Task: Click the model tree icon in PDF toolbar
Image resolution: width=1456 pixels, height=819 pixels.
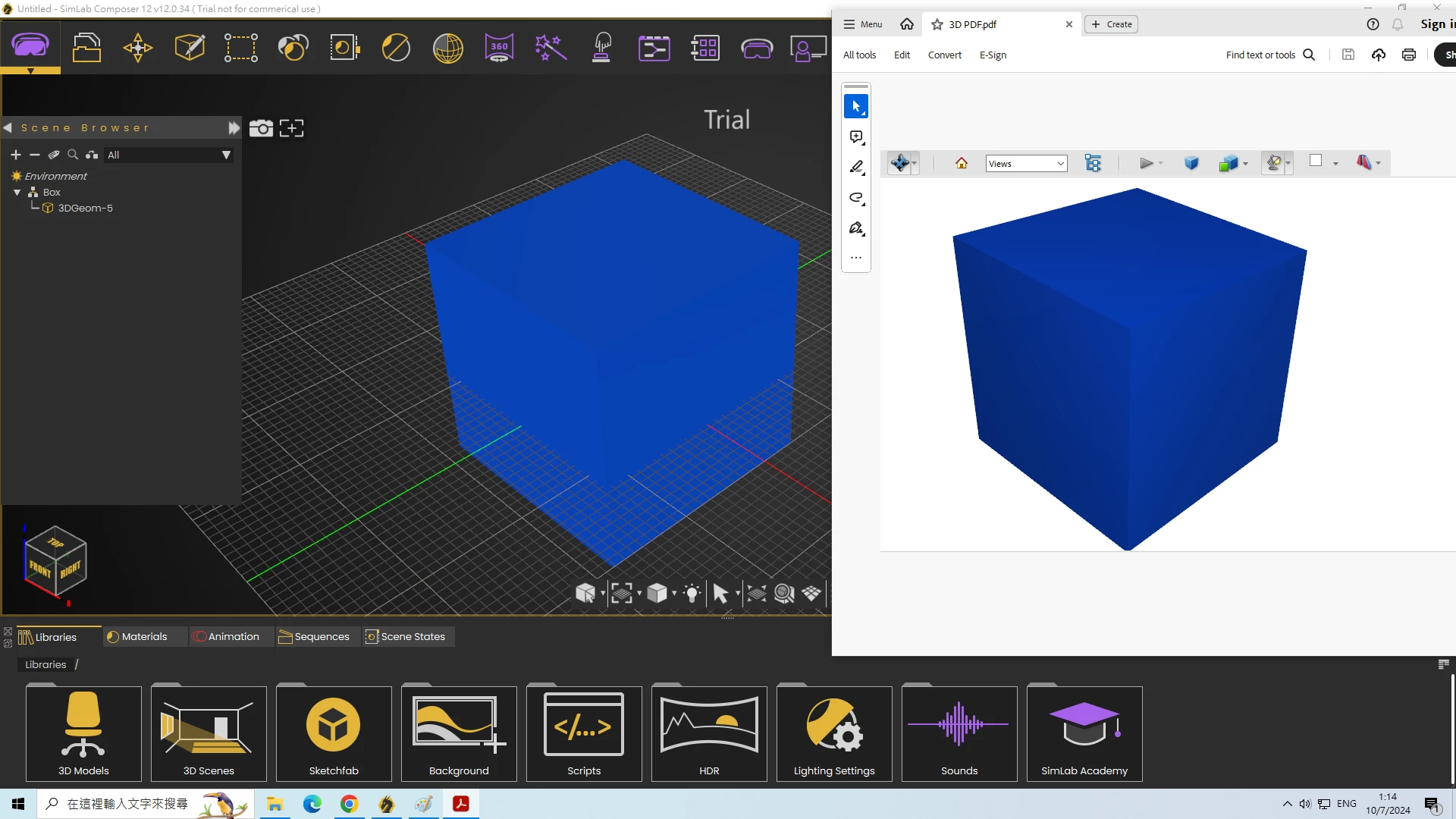Action: tap(1093, 163)
